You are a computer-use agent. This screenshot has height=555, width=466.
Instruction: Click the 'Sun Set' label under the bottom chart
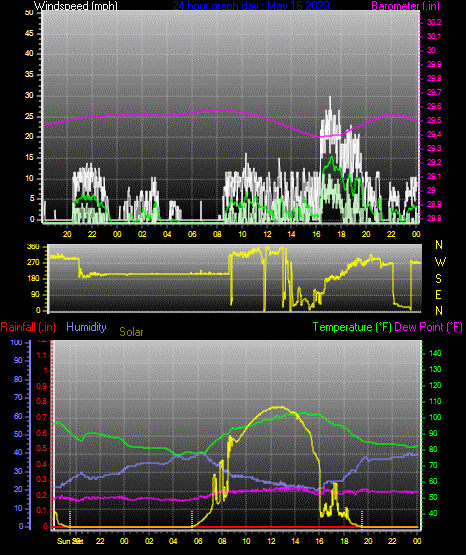70,541
